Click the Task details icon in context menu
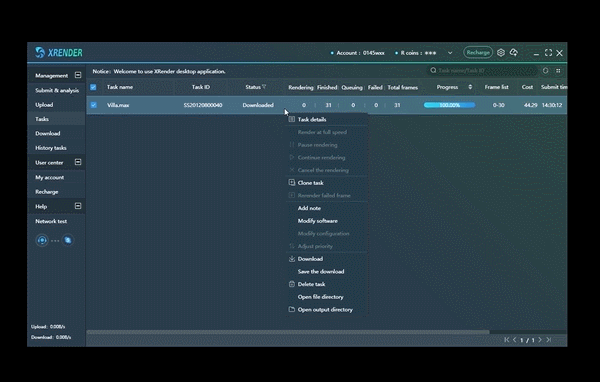Viewport: 600px width, 382px height. coord(292,119)
